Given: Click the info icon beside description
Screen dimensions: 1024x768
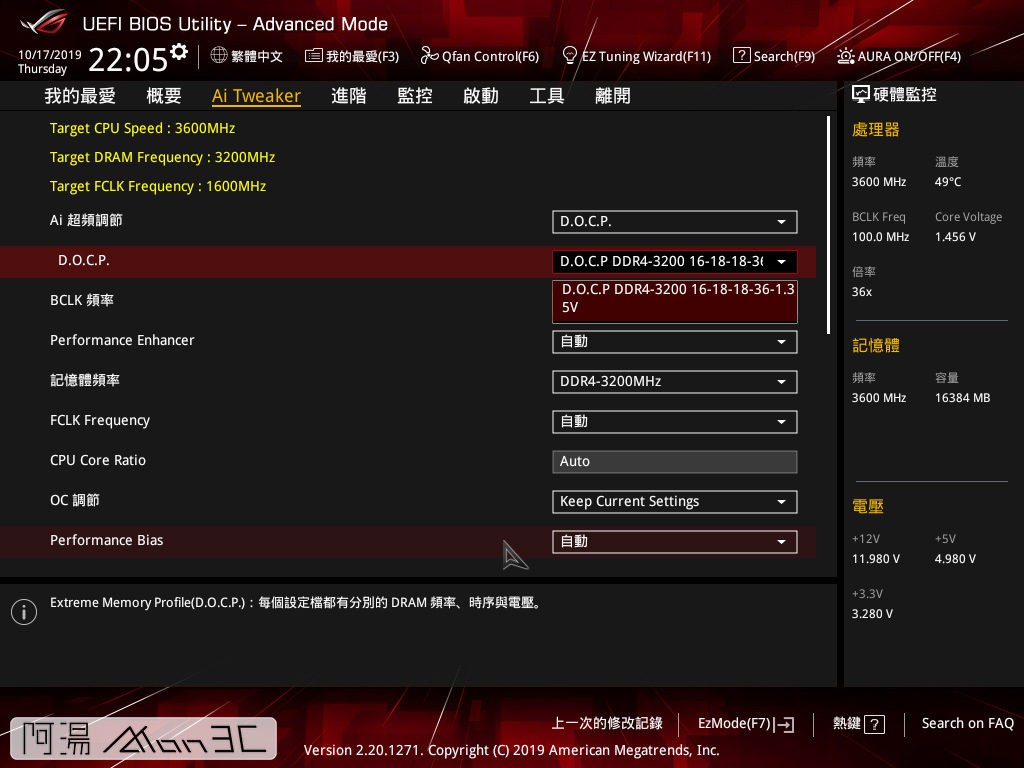Looking at the screenshot, I should tap(24, 612).
